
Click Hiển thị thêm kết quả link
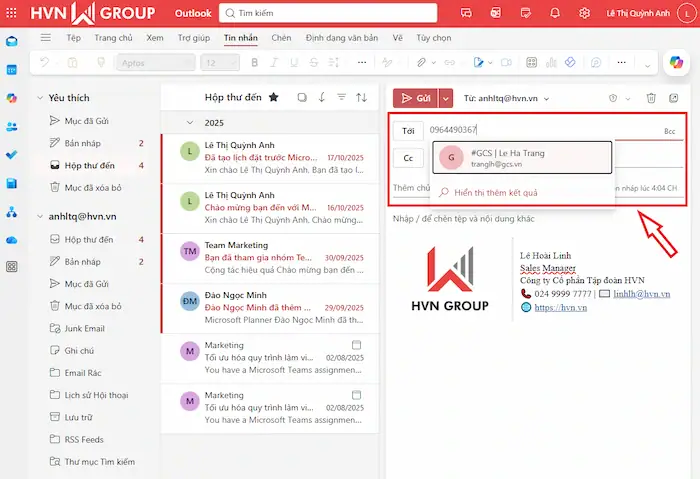(495, 192)
